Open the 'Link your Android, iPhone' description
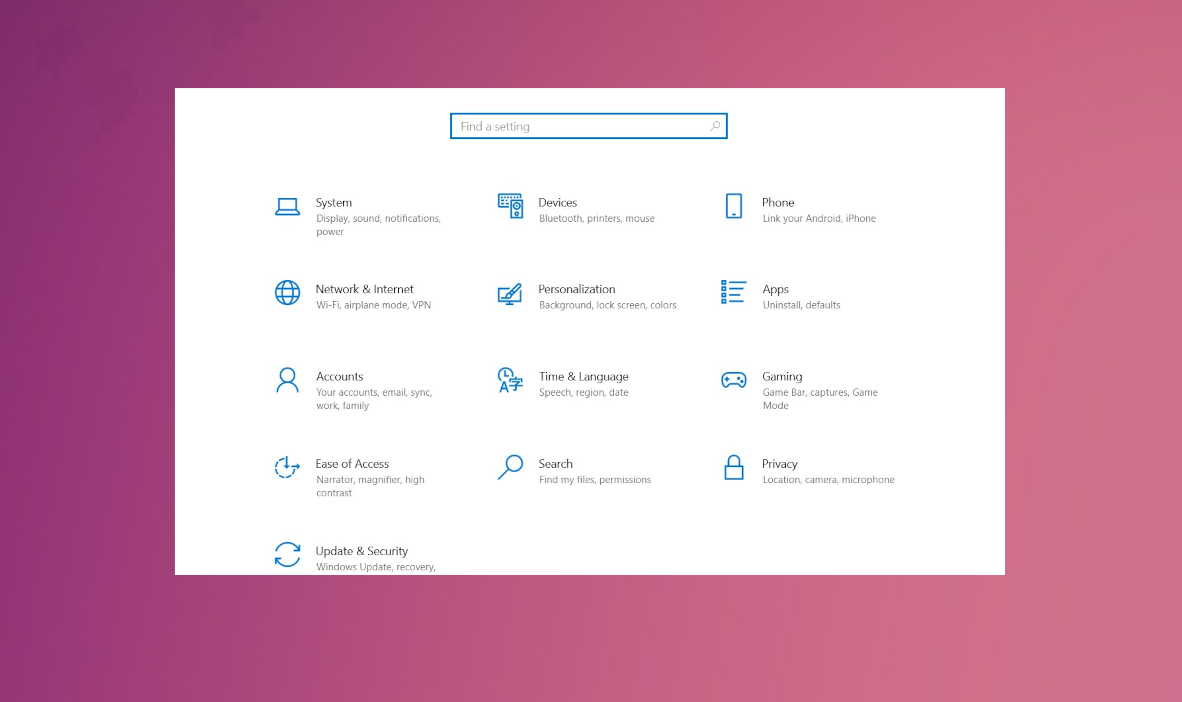 tap(819, 219)
